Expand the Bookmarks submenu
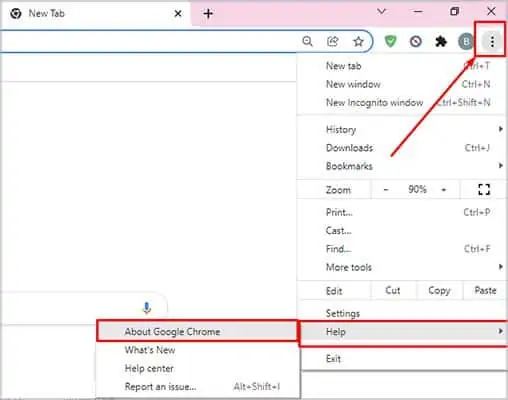 tap(402, 166)
